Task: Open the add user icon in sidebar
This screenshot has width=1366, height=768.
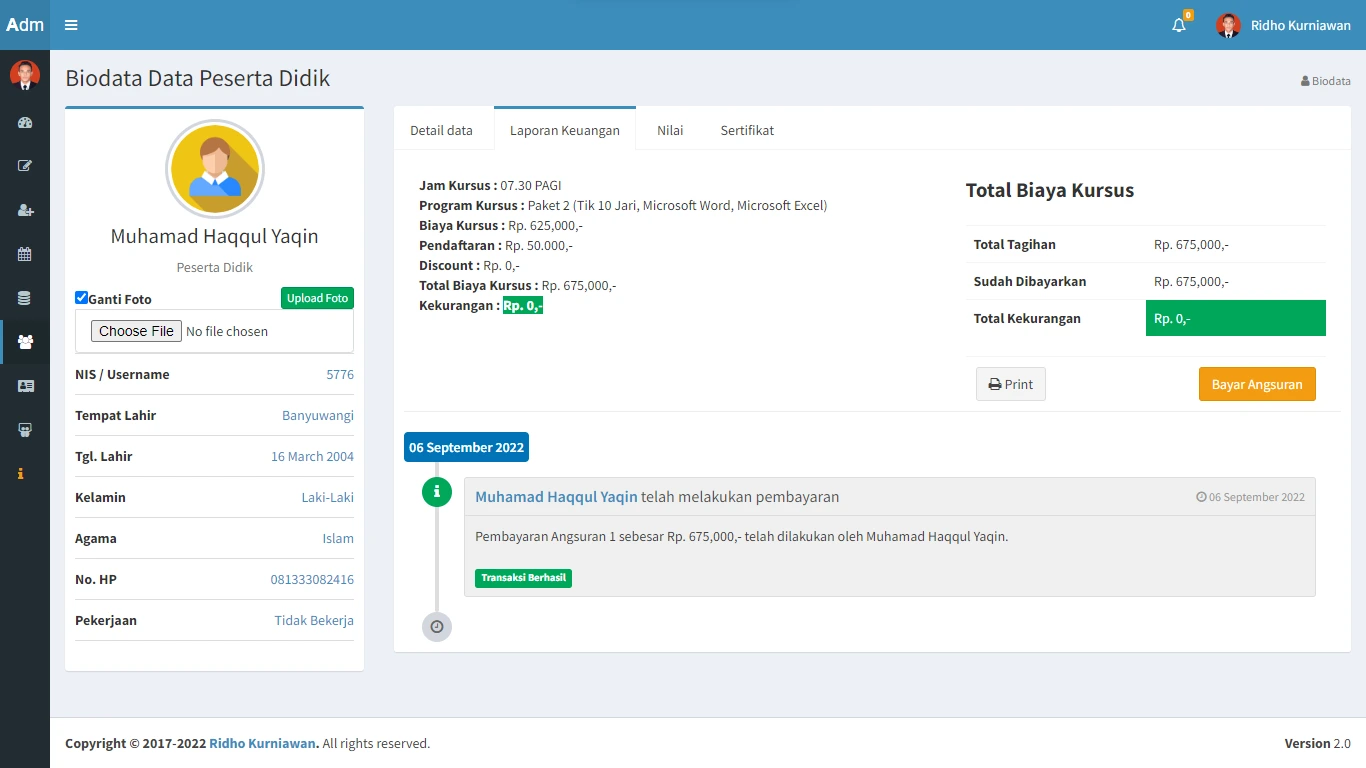Action: 25,210
